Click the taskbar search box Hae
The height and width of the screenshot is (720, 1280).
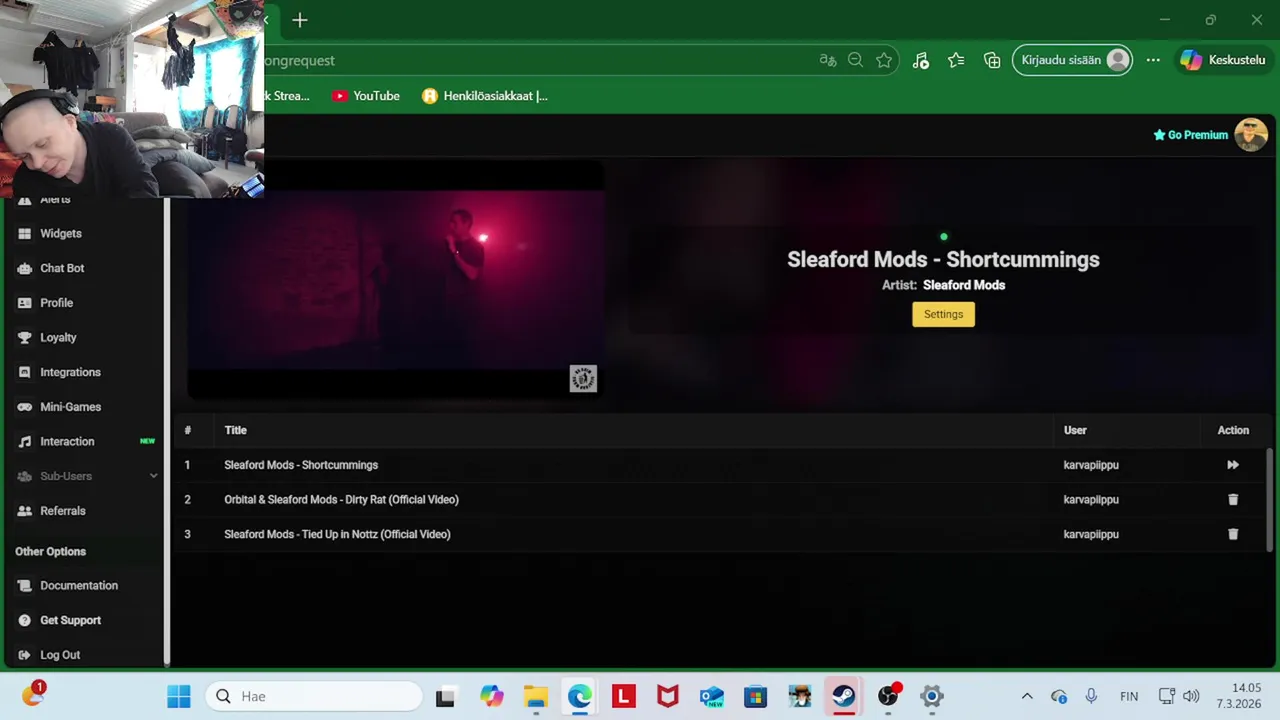click(x=315, y=696)
